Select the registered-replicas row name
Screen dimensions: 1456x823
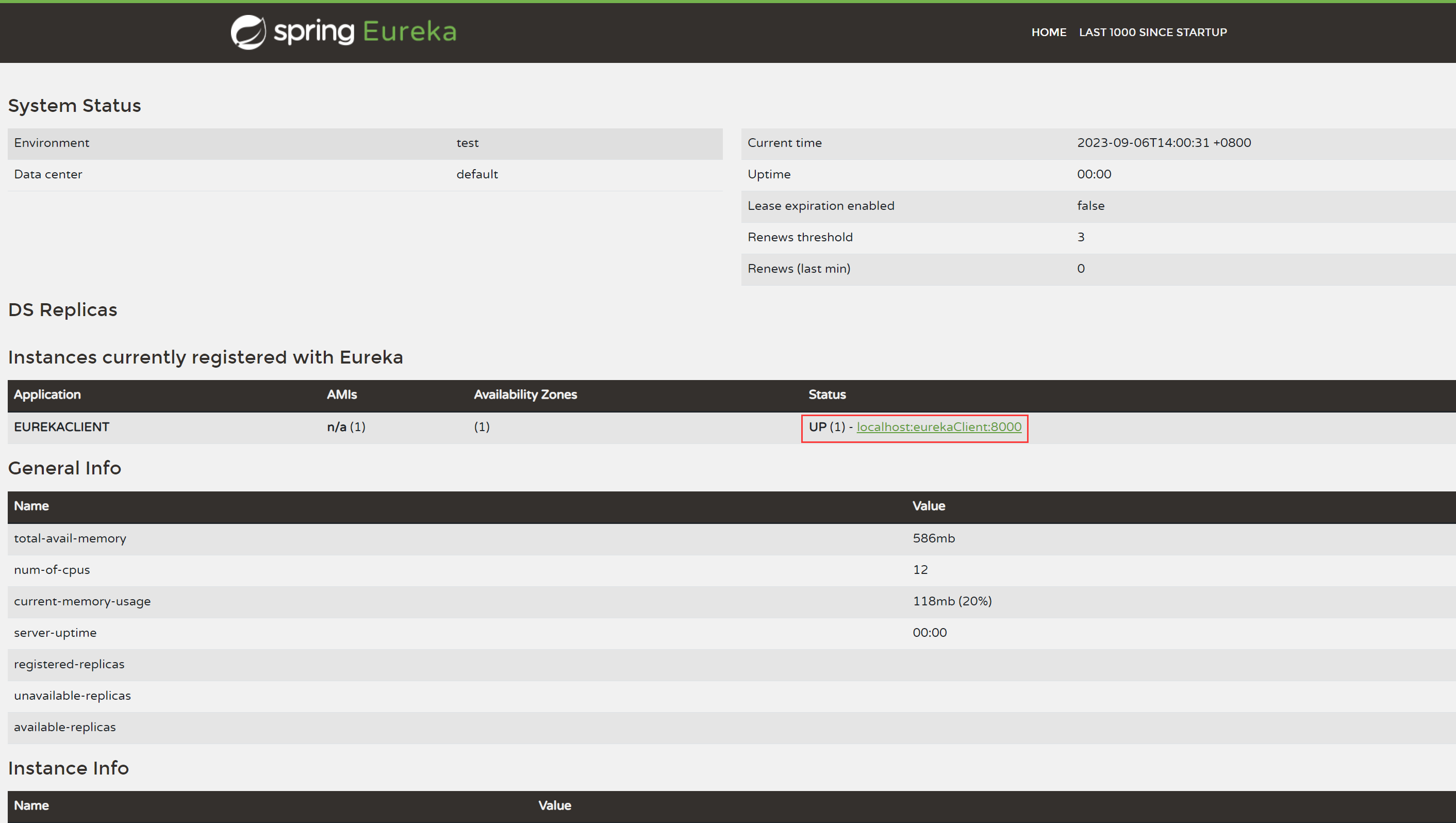point(69,664)
